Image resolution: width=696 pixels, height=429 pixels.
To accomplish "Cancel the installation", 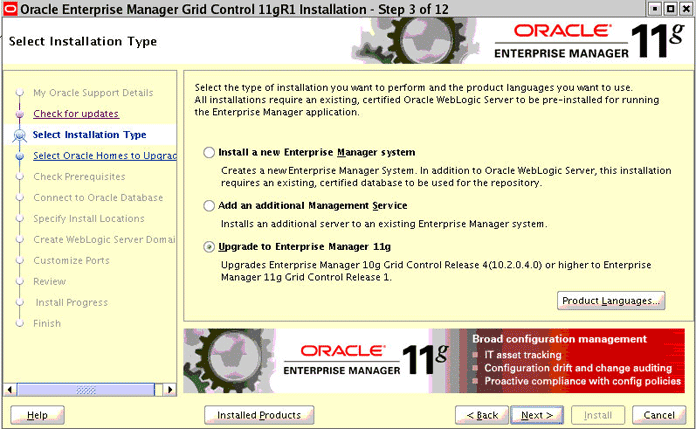I will [x=659, y=415].
